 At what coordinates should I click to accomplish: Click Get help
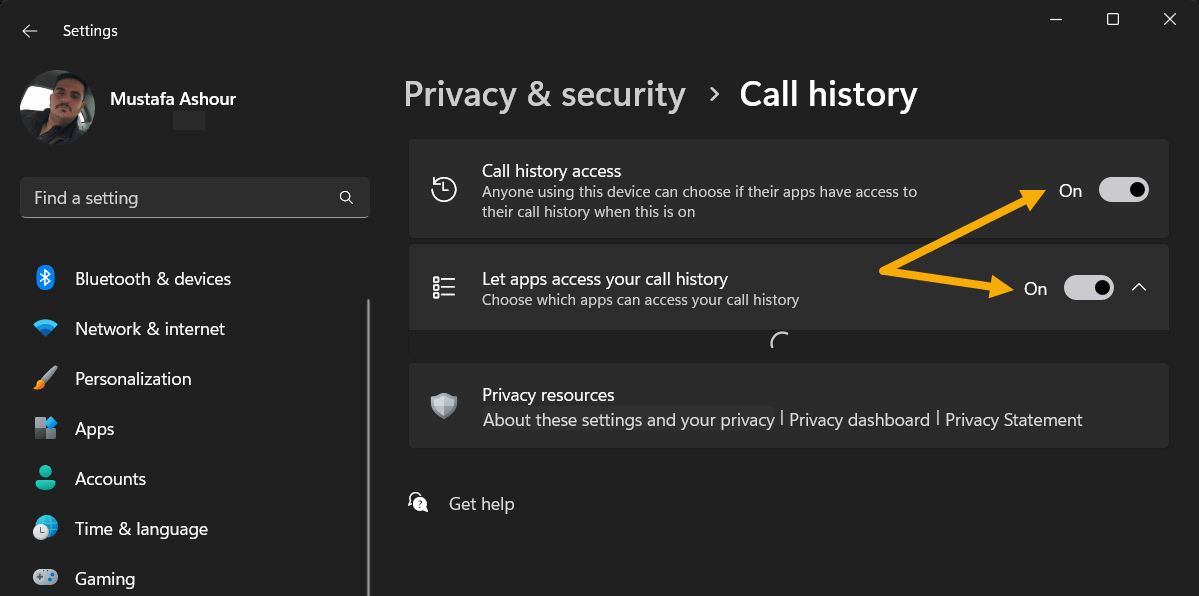pyautogui.click(x=481, y=503)
